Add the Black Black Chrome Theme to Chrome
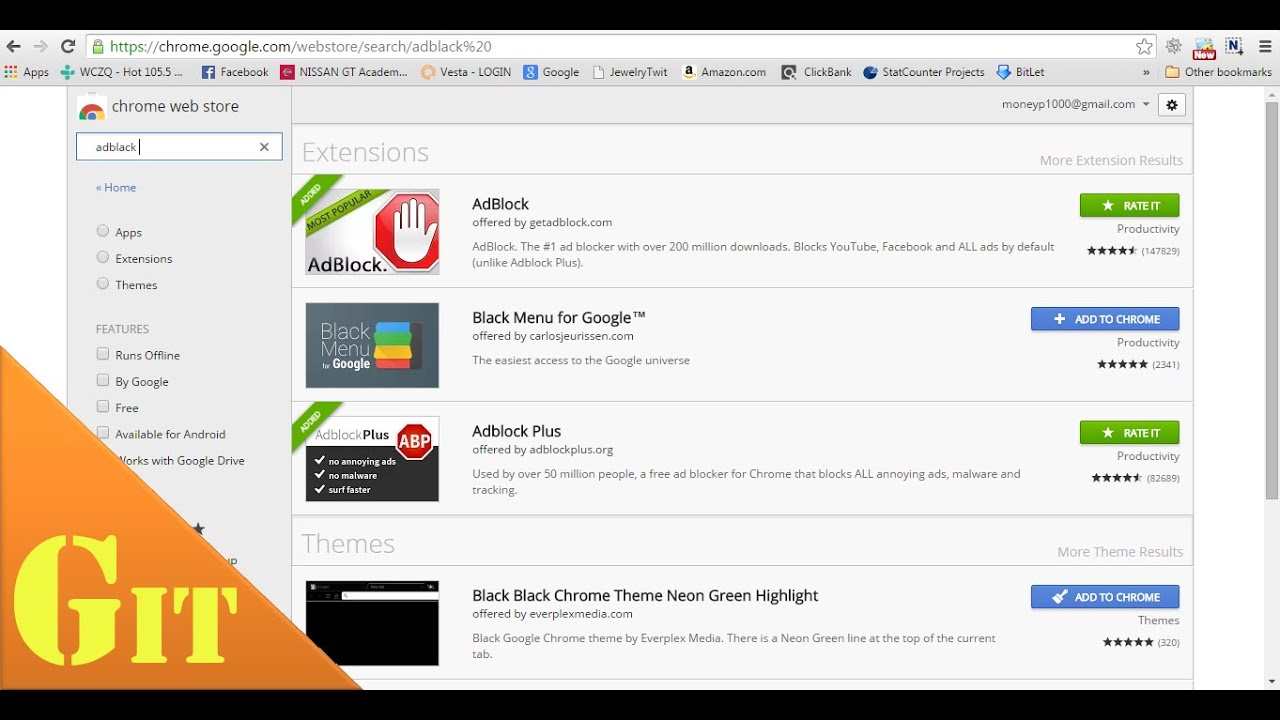The image size is (1280, 720). (x=1105, y=597)
